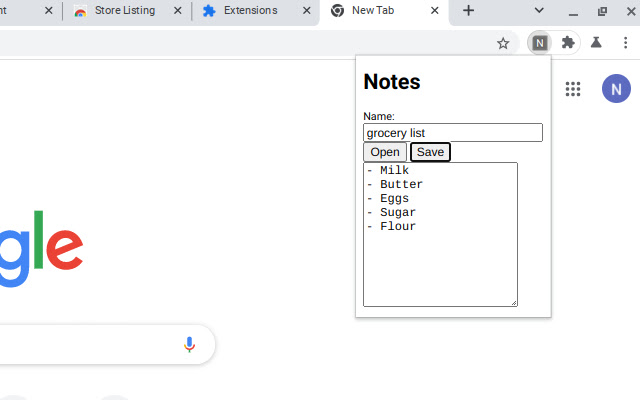
Task: Switch to the Extensions tab
Action: [x=250, y=11]
